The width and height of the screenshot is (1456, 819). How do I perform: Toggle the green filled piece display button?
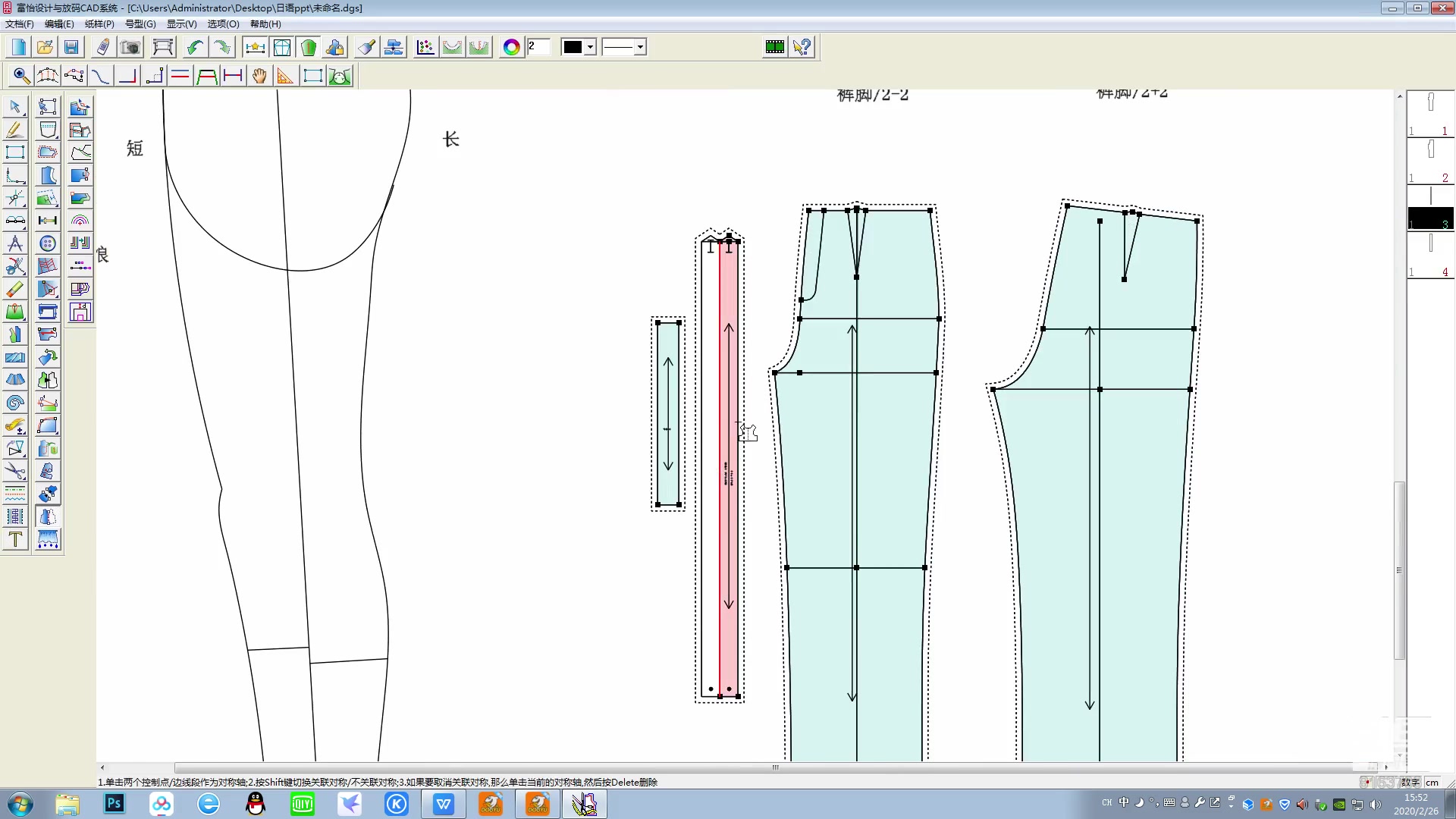(309, 47)
